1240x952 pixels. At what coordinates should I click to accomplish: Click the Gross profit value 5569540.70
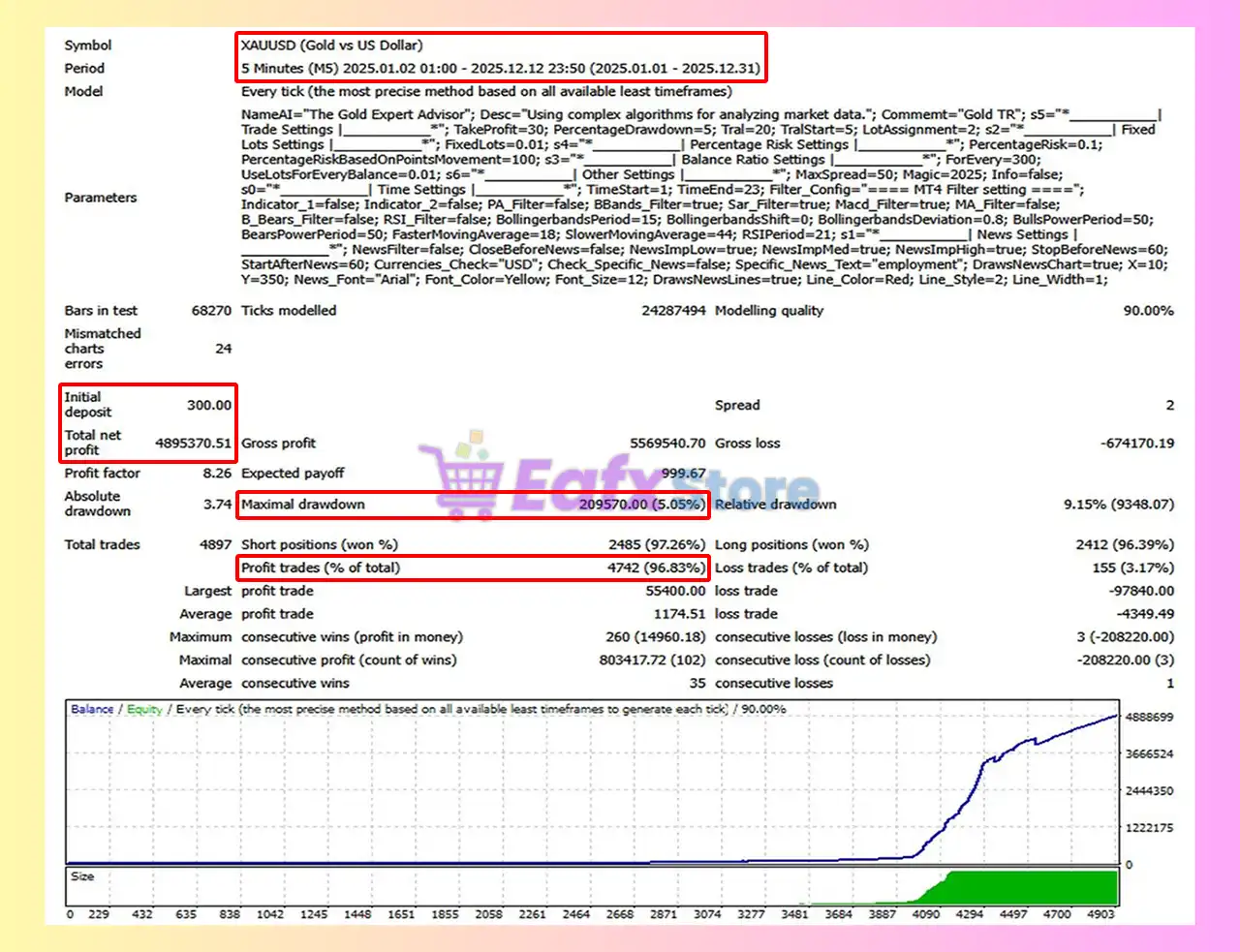tap(667, 444)
